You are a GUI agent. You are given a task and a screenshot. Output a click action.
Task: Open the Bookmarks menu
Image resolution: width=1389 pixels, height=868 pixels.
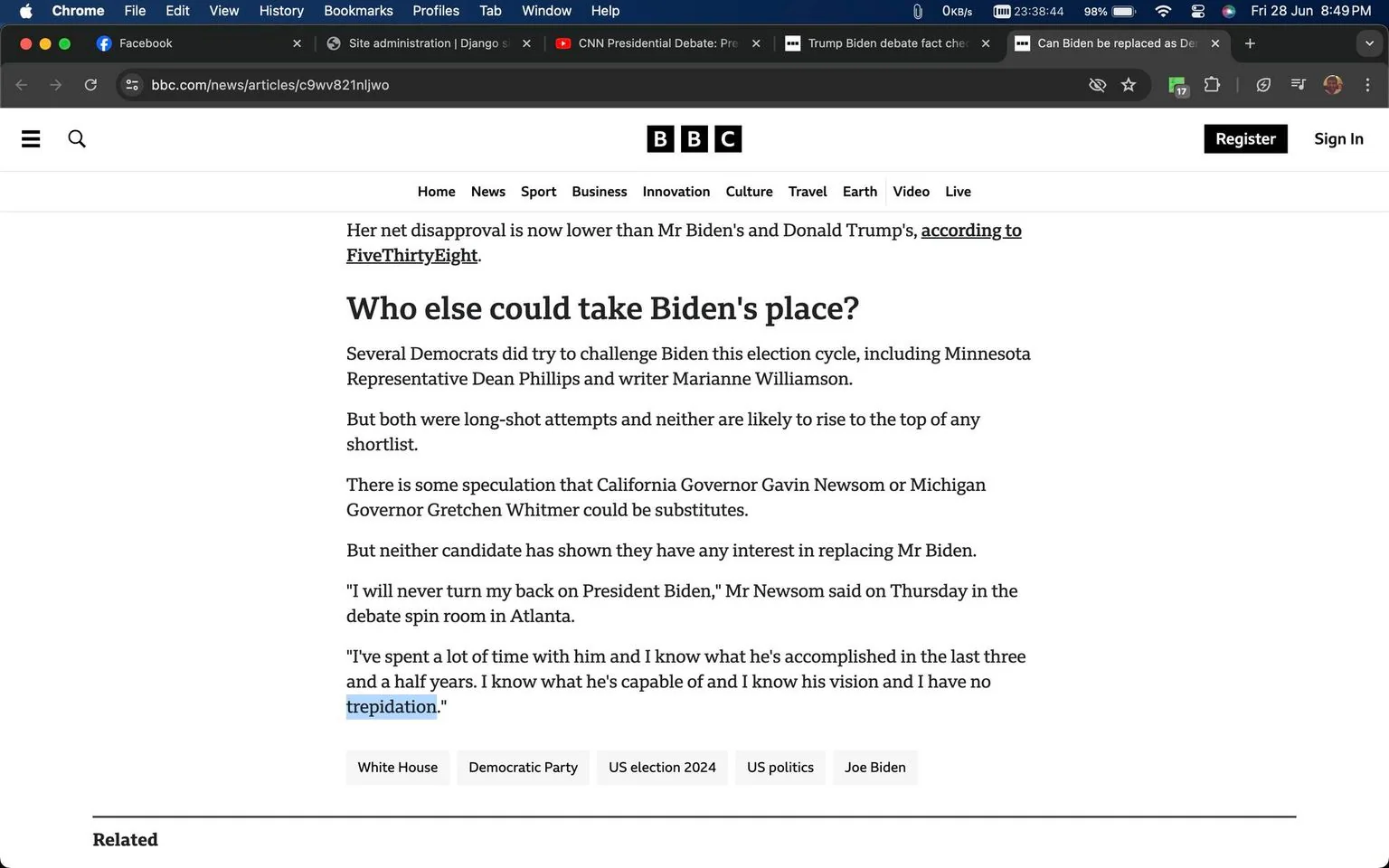click(x=358, y=11)
